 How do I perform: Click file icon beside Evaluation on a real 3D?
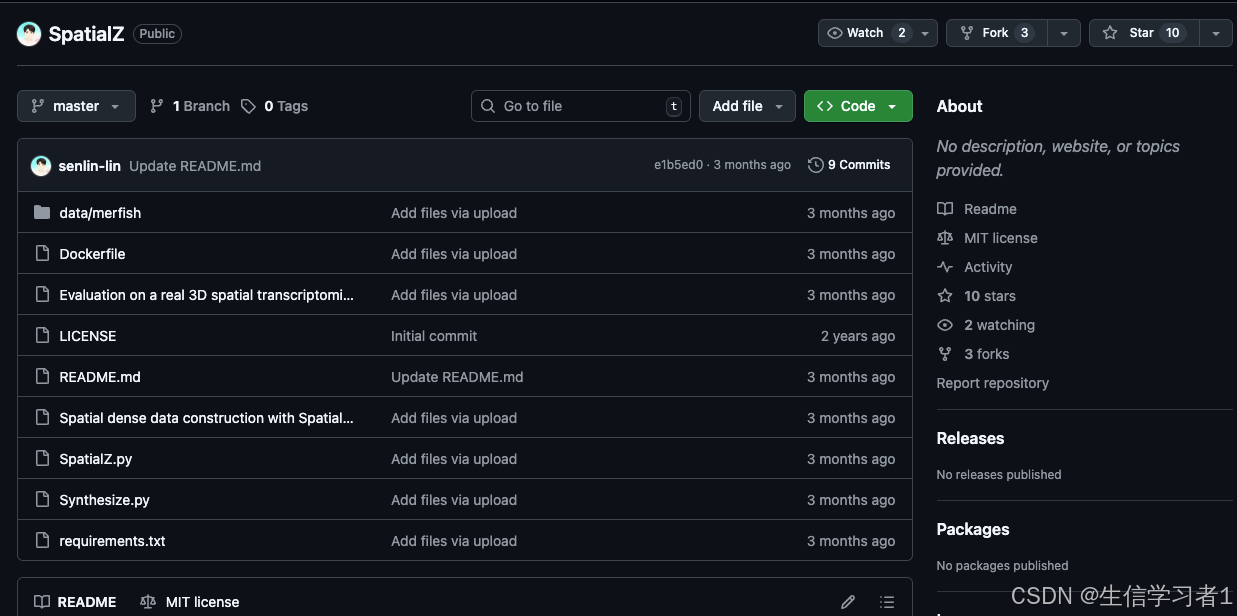[x=42, y=295]
